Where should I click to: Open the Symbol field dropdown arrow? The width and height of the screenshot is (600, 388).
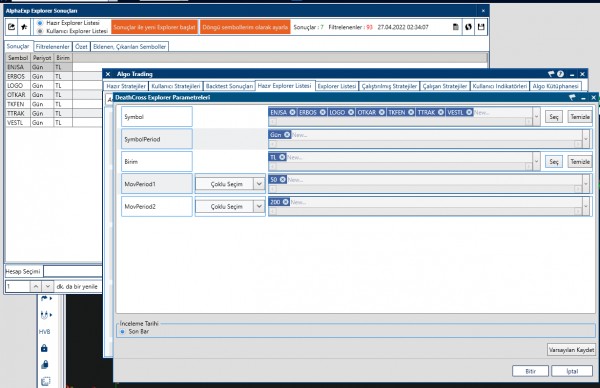click(536, 116)
